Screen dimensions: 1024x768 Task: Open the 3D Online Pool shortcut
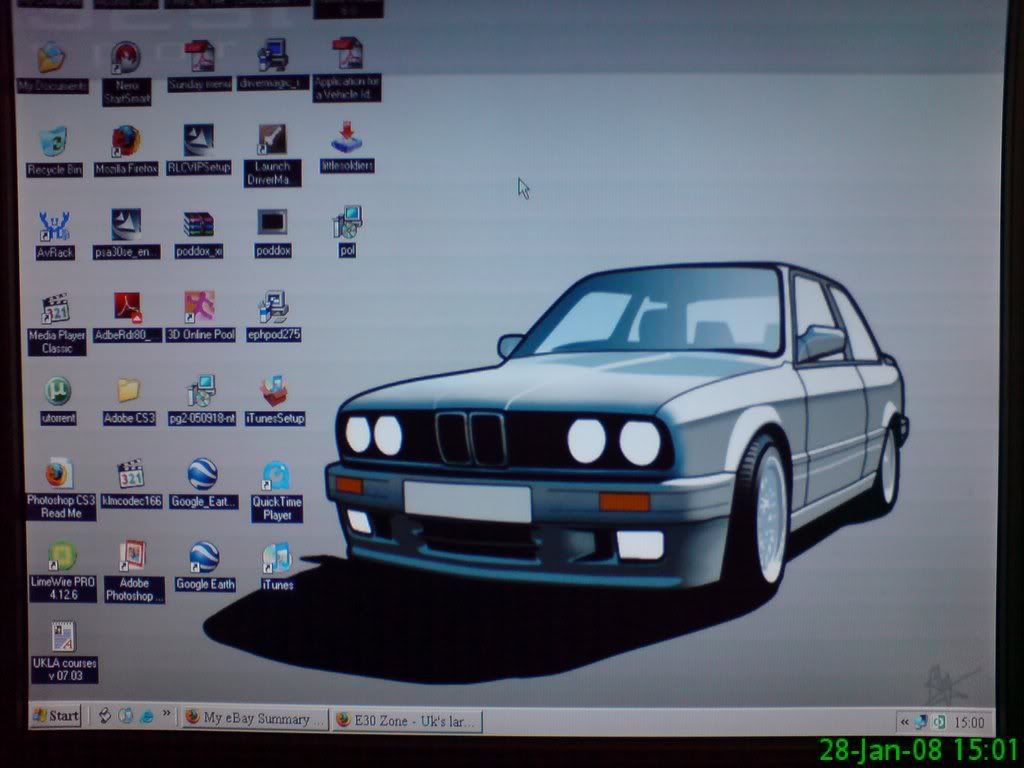(200, 308)
